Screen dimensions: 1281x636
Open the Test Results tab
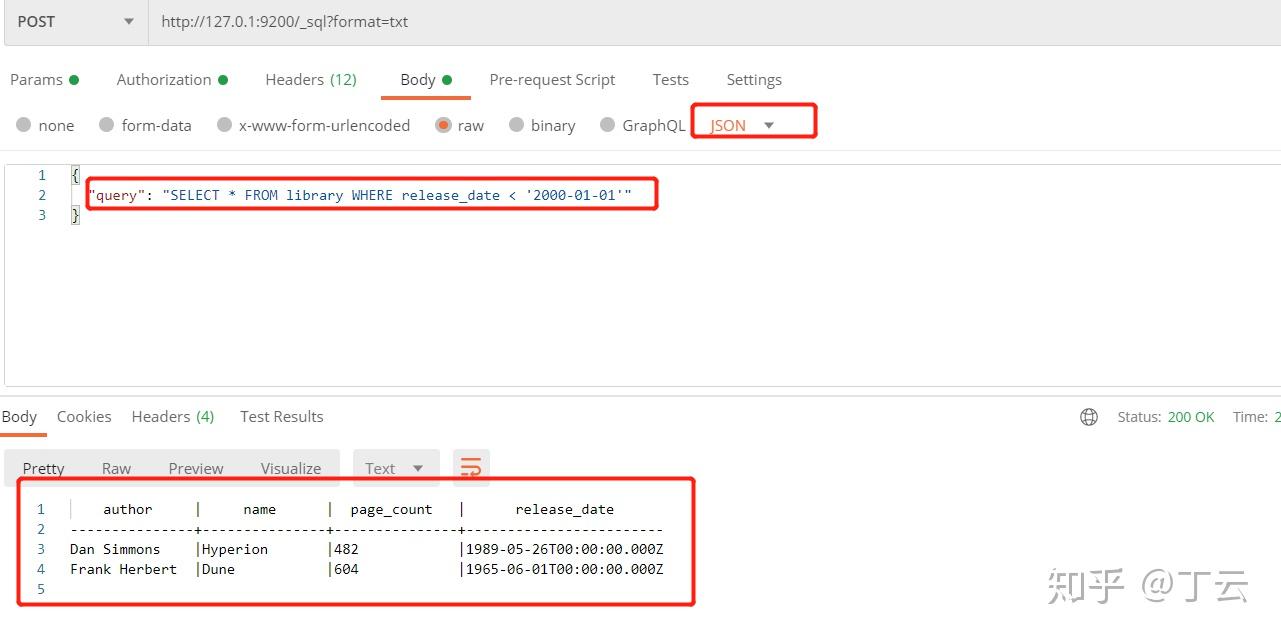281,416
